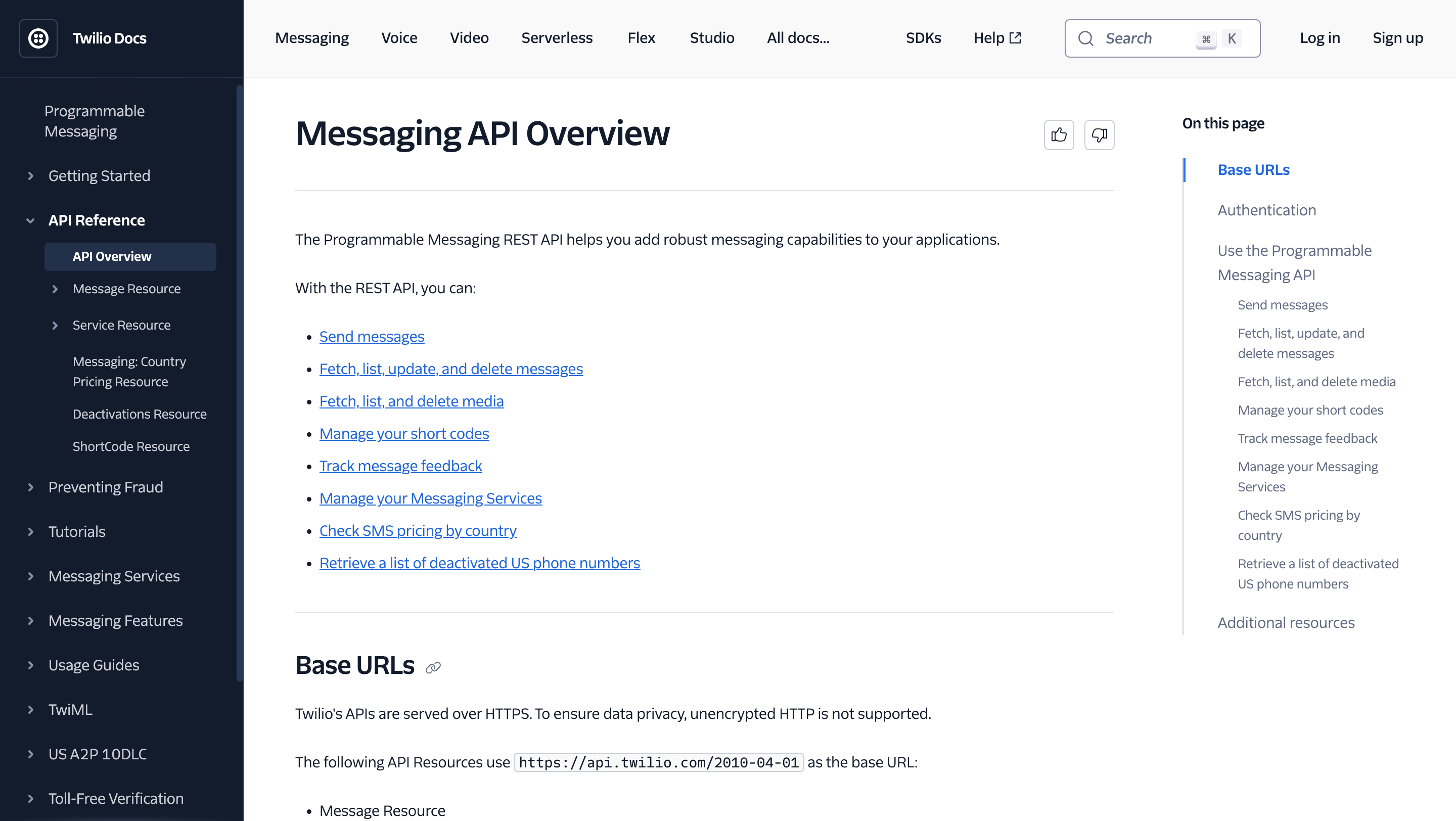Follow the Check SMS pricing by country link
This screenshot has width=1456, height=821.
tap(418, 531)
